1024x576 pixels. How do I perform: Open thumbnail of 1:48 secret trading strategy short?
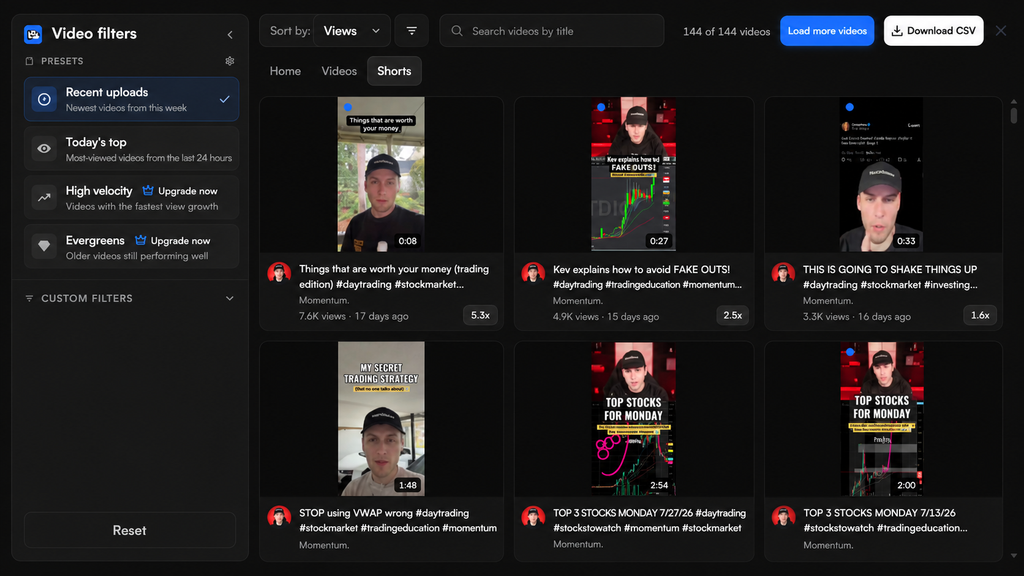coord(381,419)
